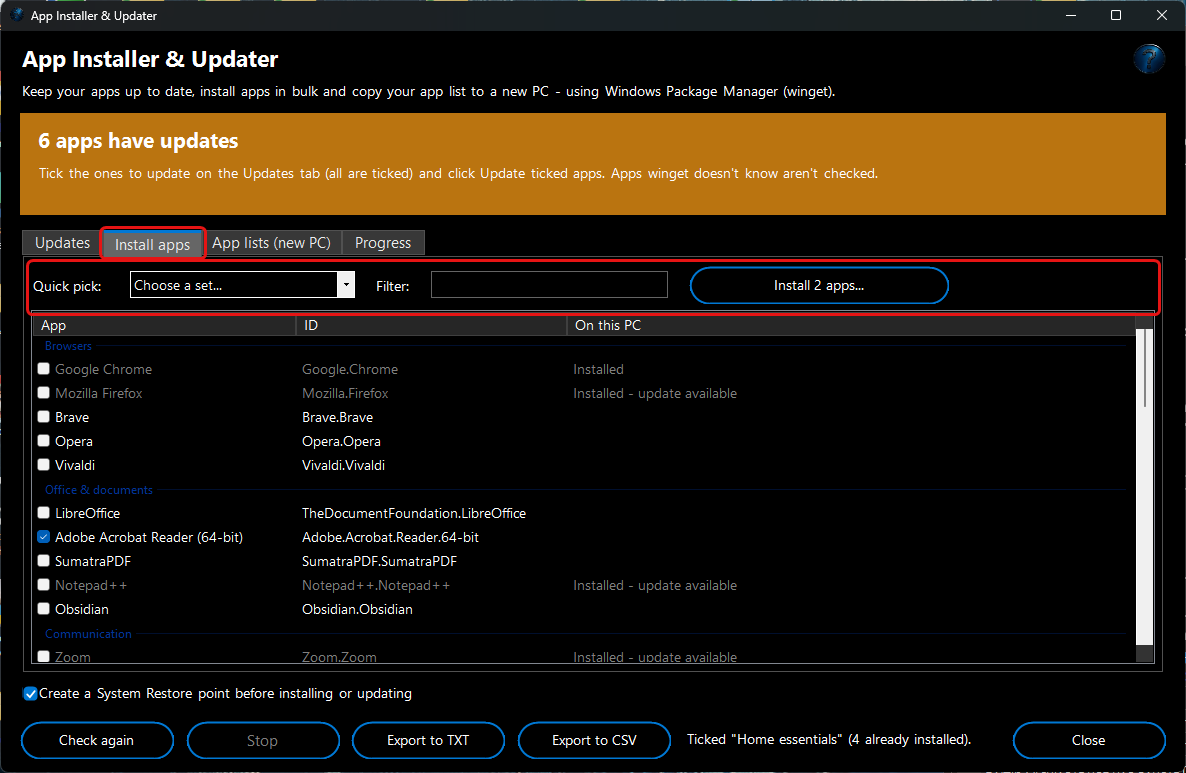This screenshot has width=1186, height=773.
Task: Select the Install apps tab
Action: (152, 244)
